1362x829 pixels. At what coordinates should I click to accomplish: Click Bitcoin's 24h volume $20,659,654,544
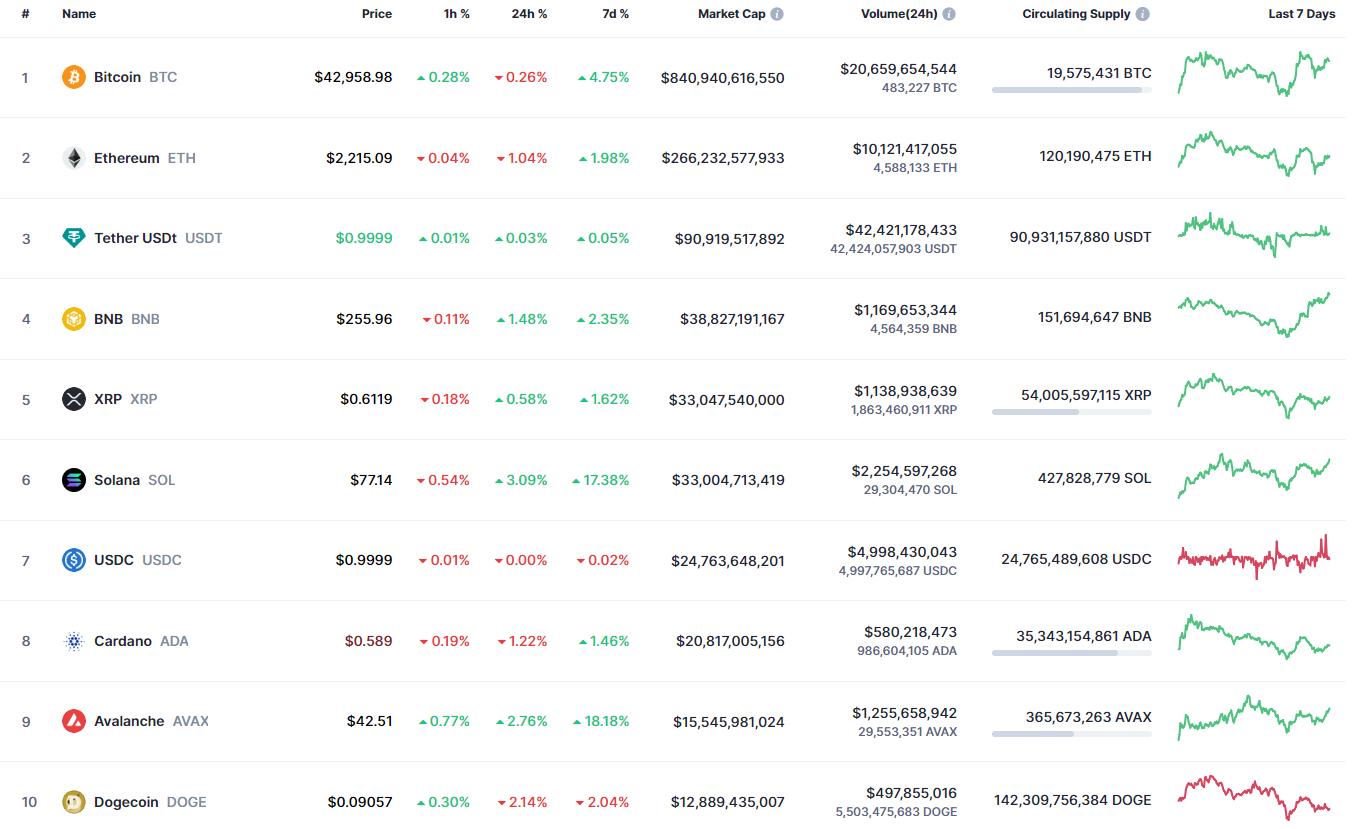[898, 69]
